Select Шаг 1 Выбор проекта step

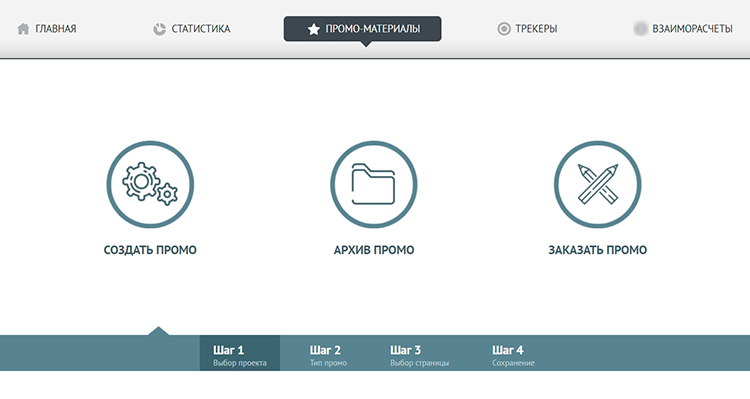pyautogui.click(x=240, y=354)
